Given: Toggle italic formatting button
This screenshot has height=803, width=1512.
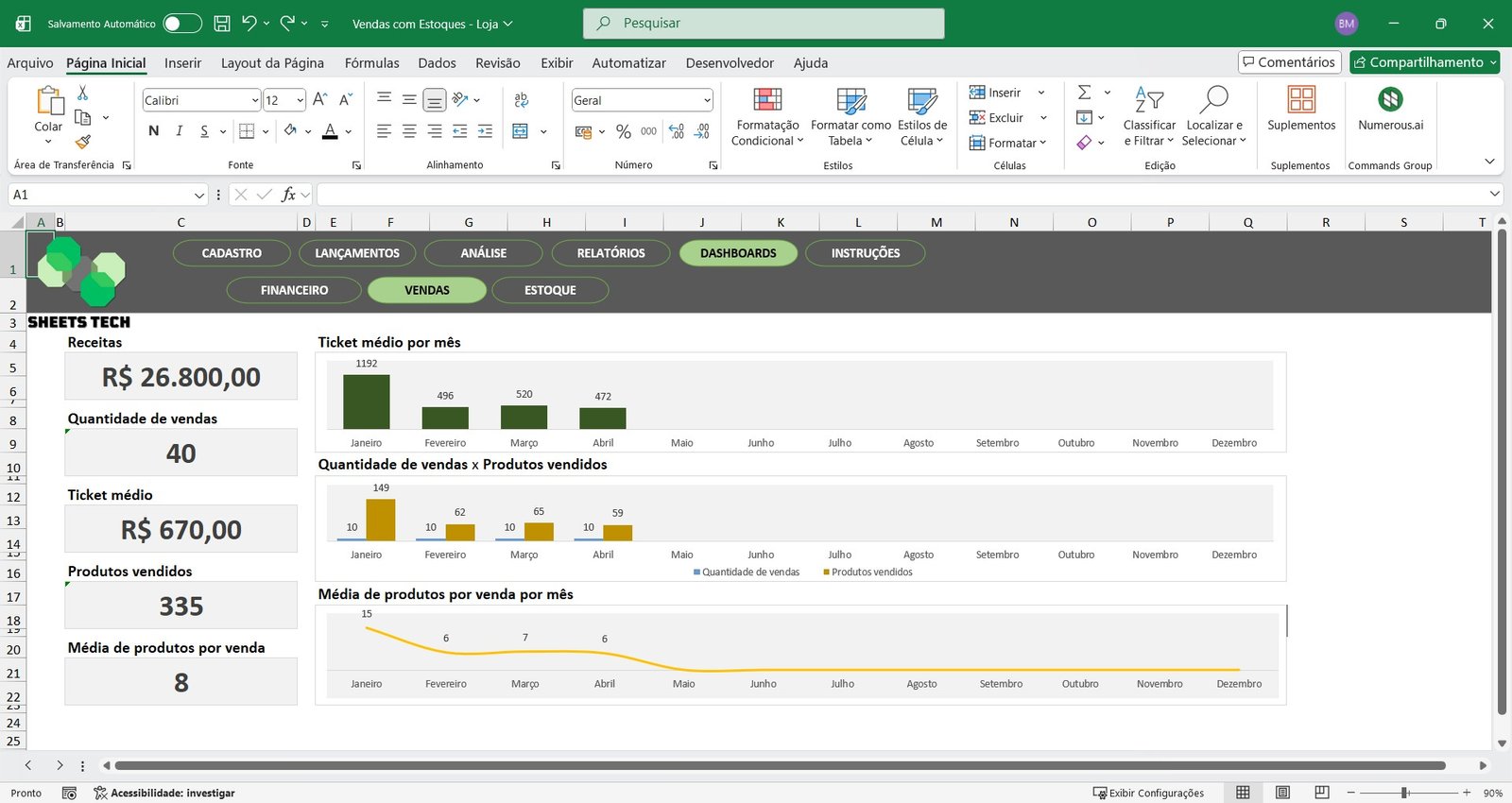Looking at the screenshot, I should (x=179, y=131).
